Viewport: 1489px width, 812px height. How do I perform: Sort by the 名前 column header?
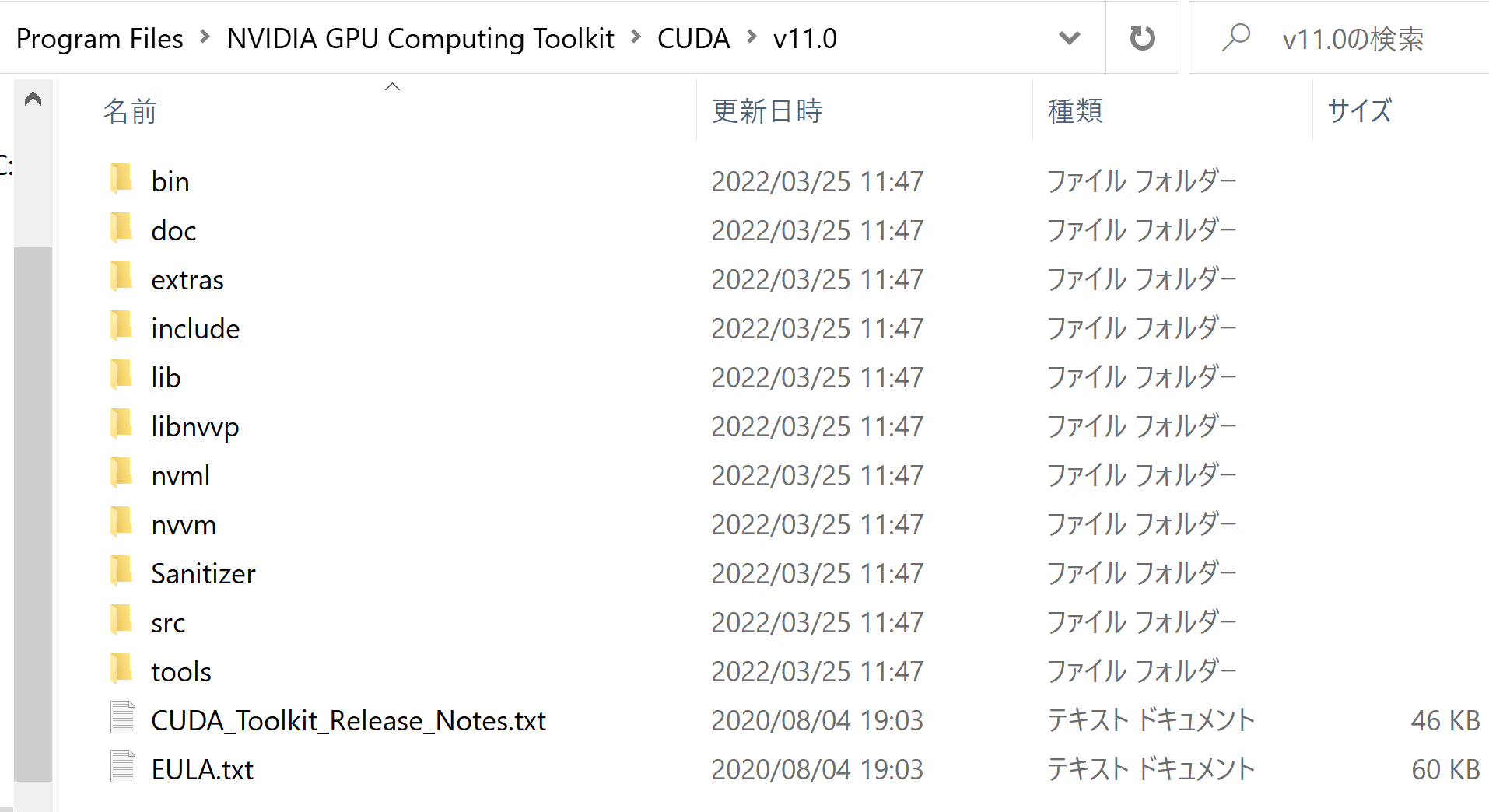click(x=130, y=111)
